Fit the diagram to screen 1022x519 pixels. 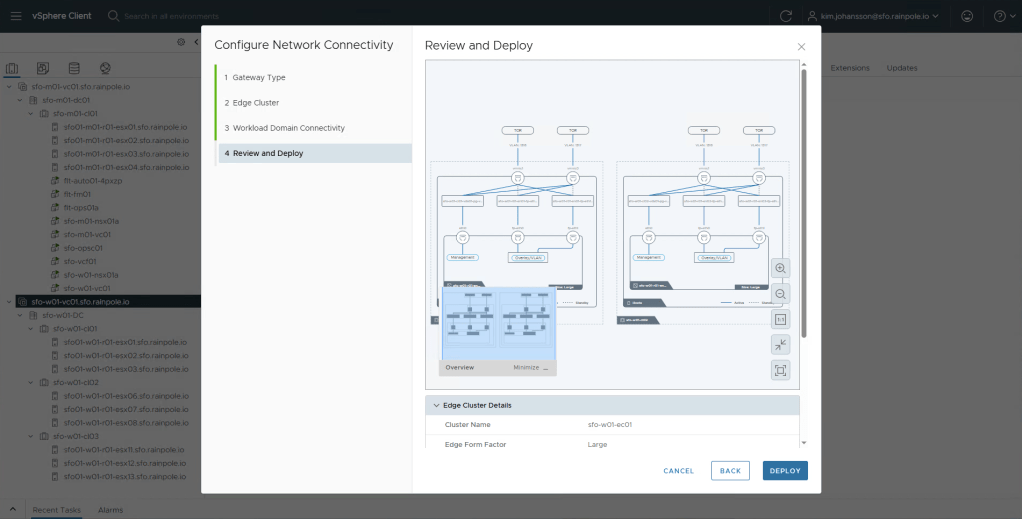point(781,370)
